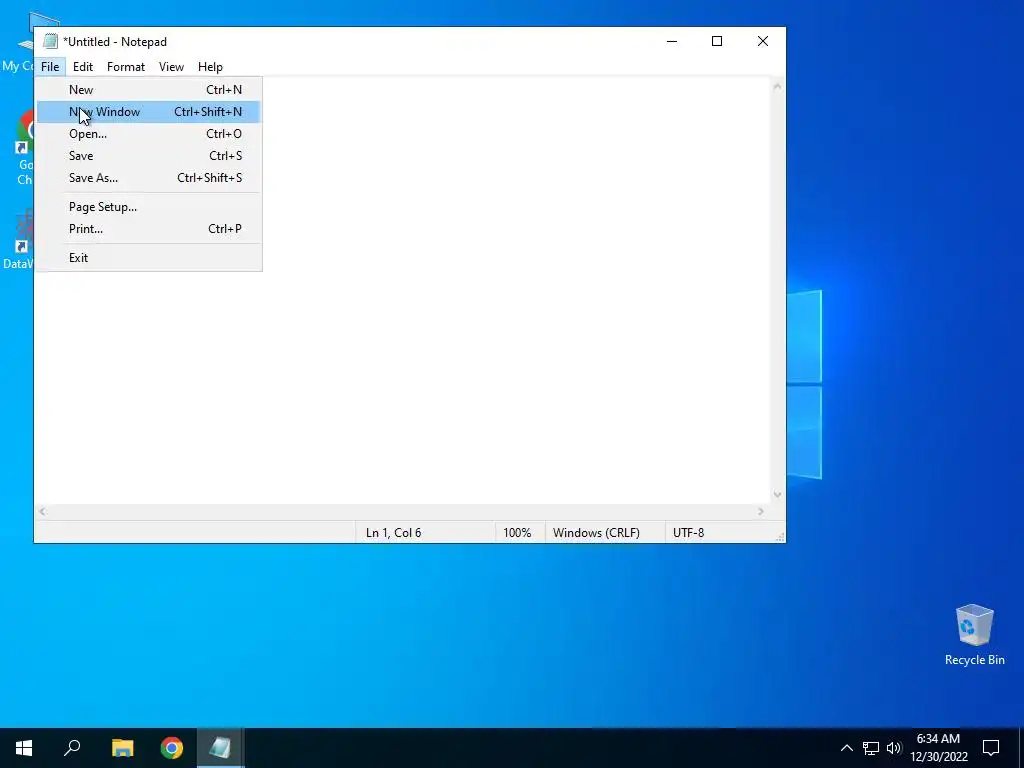Image resolution: width=1024 pixels, height=768 pixels.
Task: Launch Google Chrome from taskbar
Action: [172, 748]
